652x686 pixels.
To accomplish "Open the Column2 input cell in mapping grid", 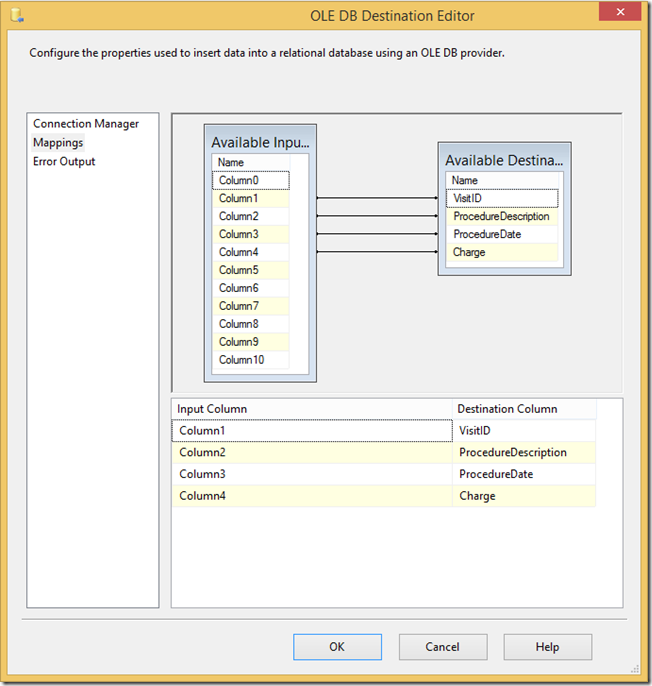I will coord(312,452).
